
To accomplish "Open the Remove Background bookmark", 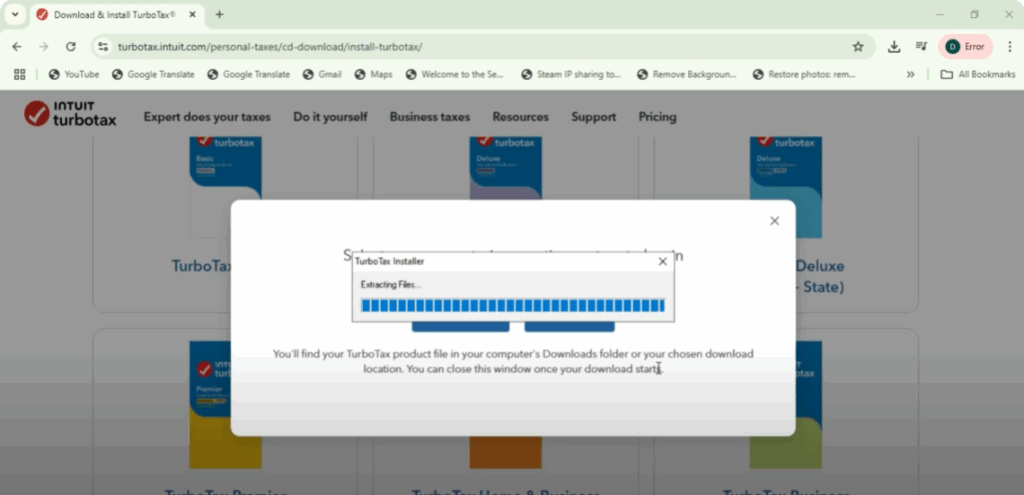I will click(687, 74).
